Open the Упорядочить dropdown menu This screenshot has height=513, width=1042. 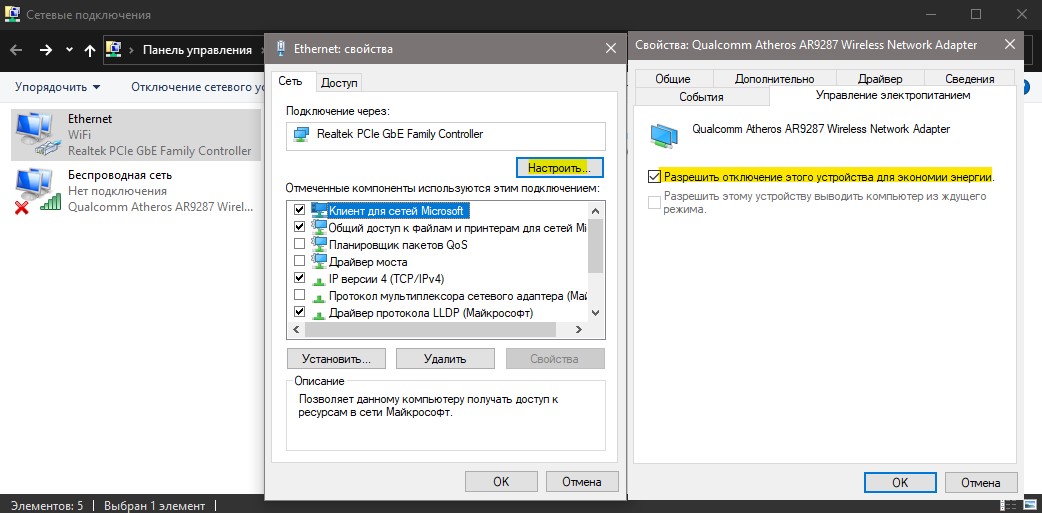[x=58, y=86]
